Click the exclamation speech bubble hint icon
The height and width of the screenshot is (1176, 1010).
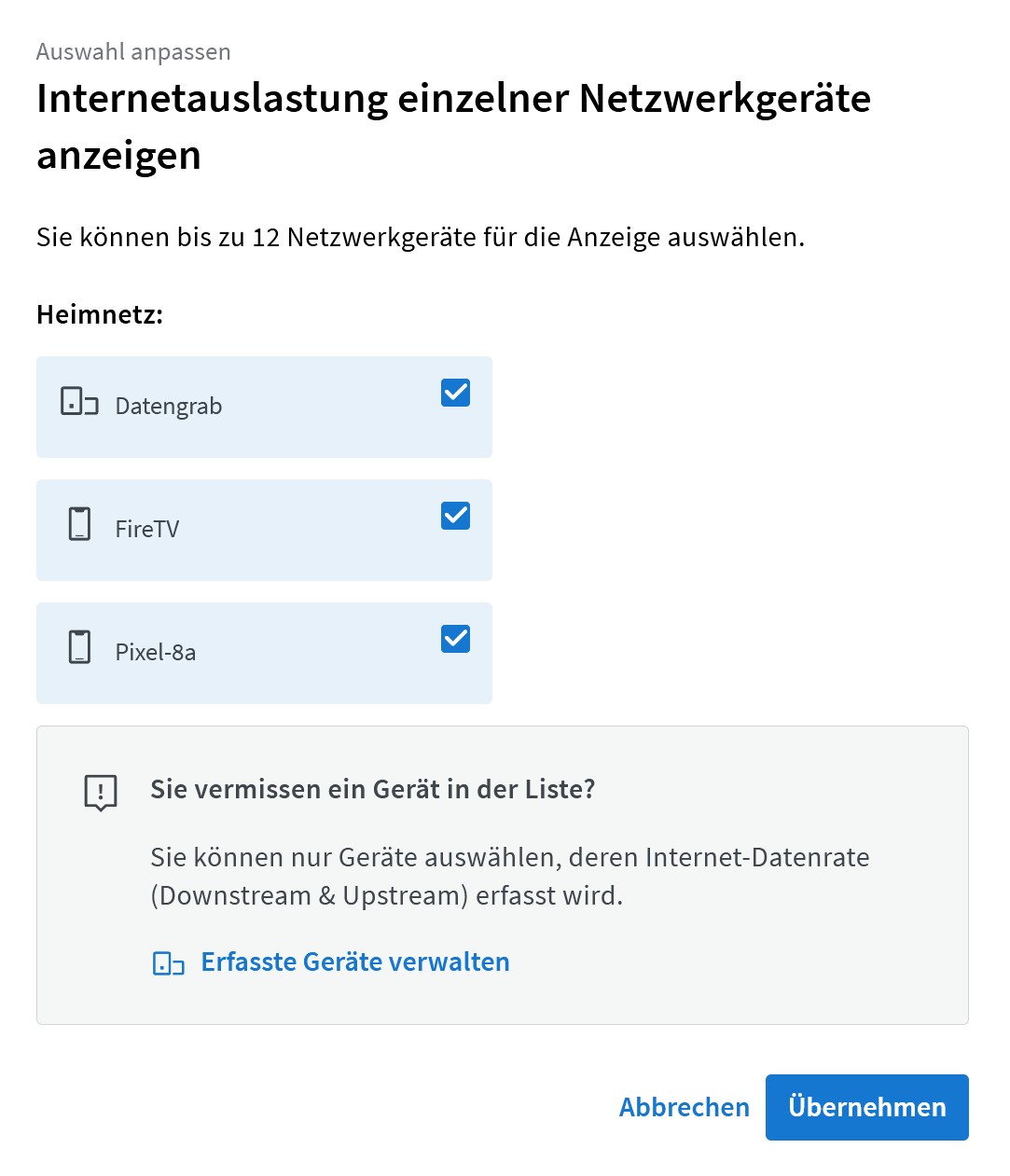click(x=101, y=793)
